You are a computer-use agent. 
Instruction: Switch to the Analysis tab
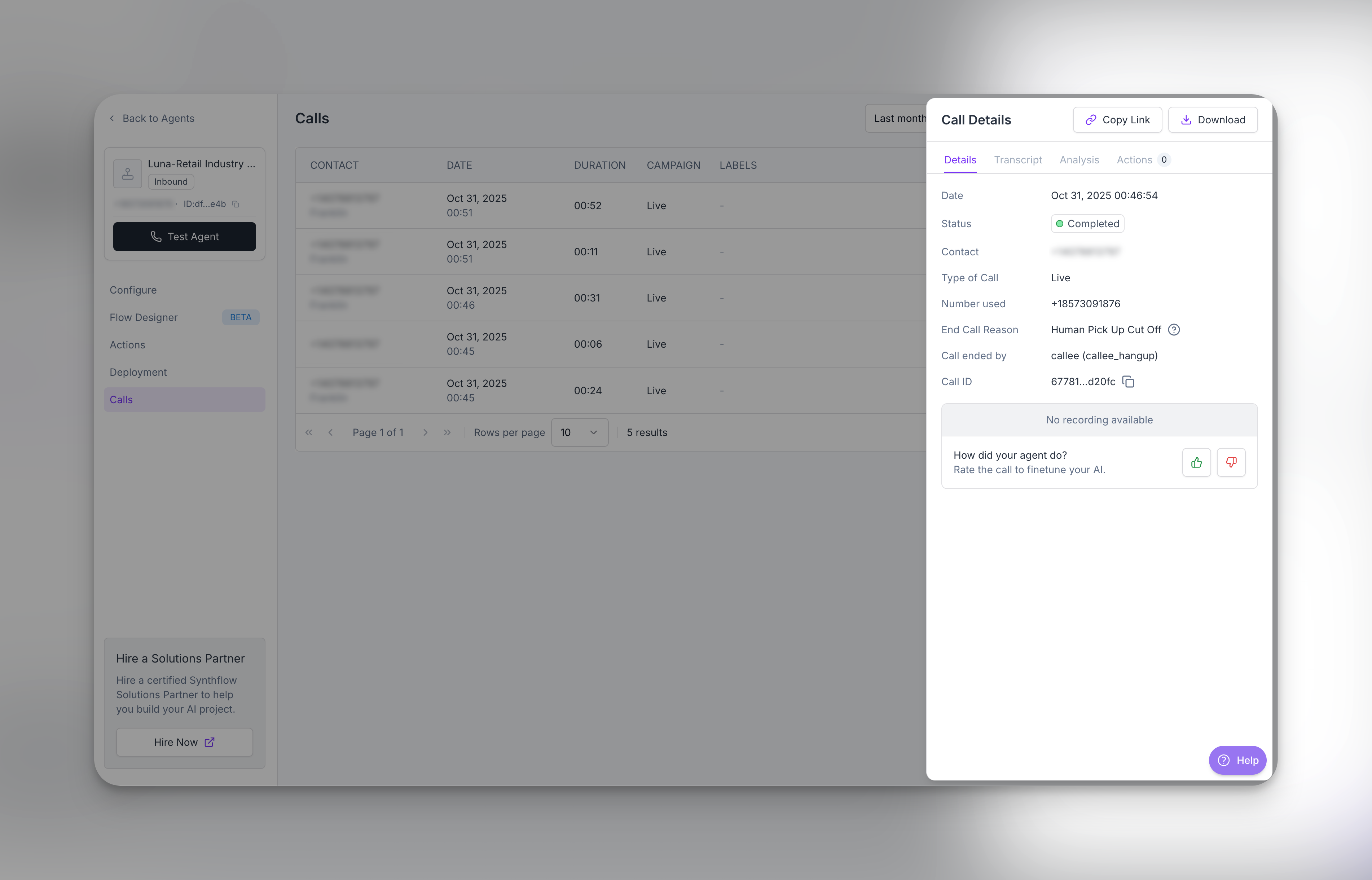pyautogui.click(x=1079, y=160)
